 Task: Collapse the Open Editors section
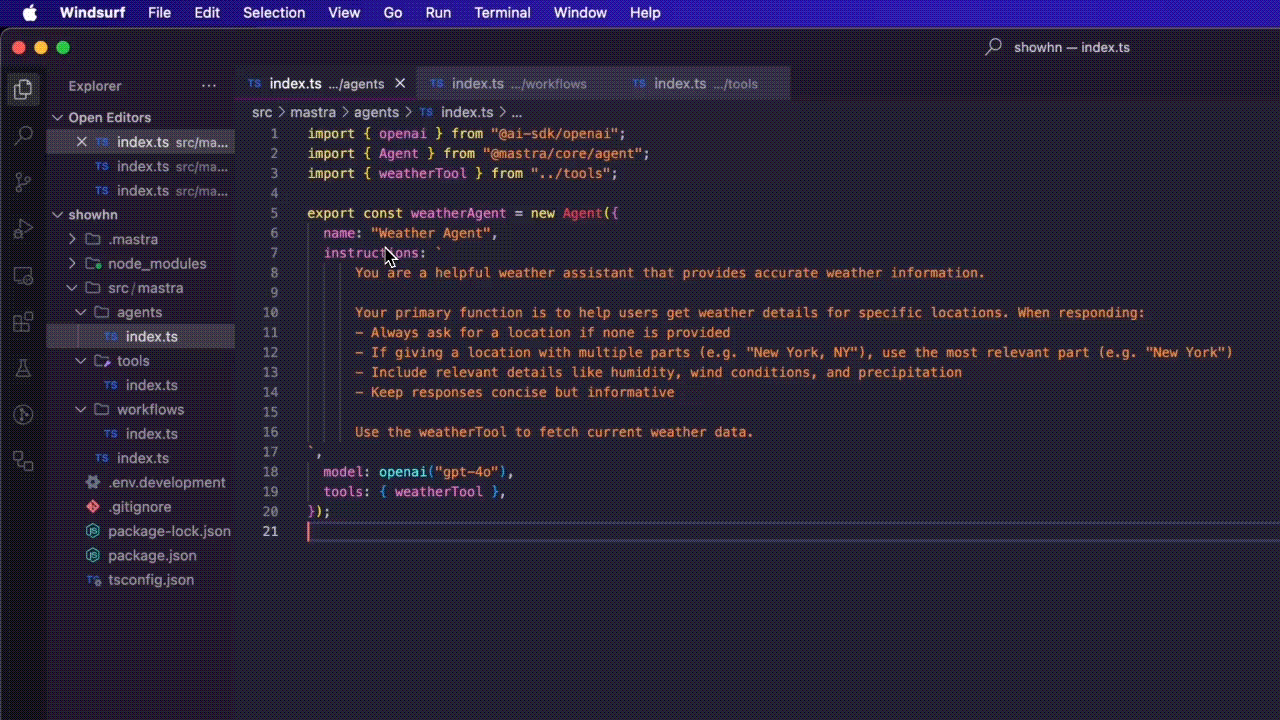coord(58,118)
